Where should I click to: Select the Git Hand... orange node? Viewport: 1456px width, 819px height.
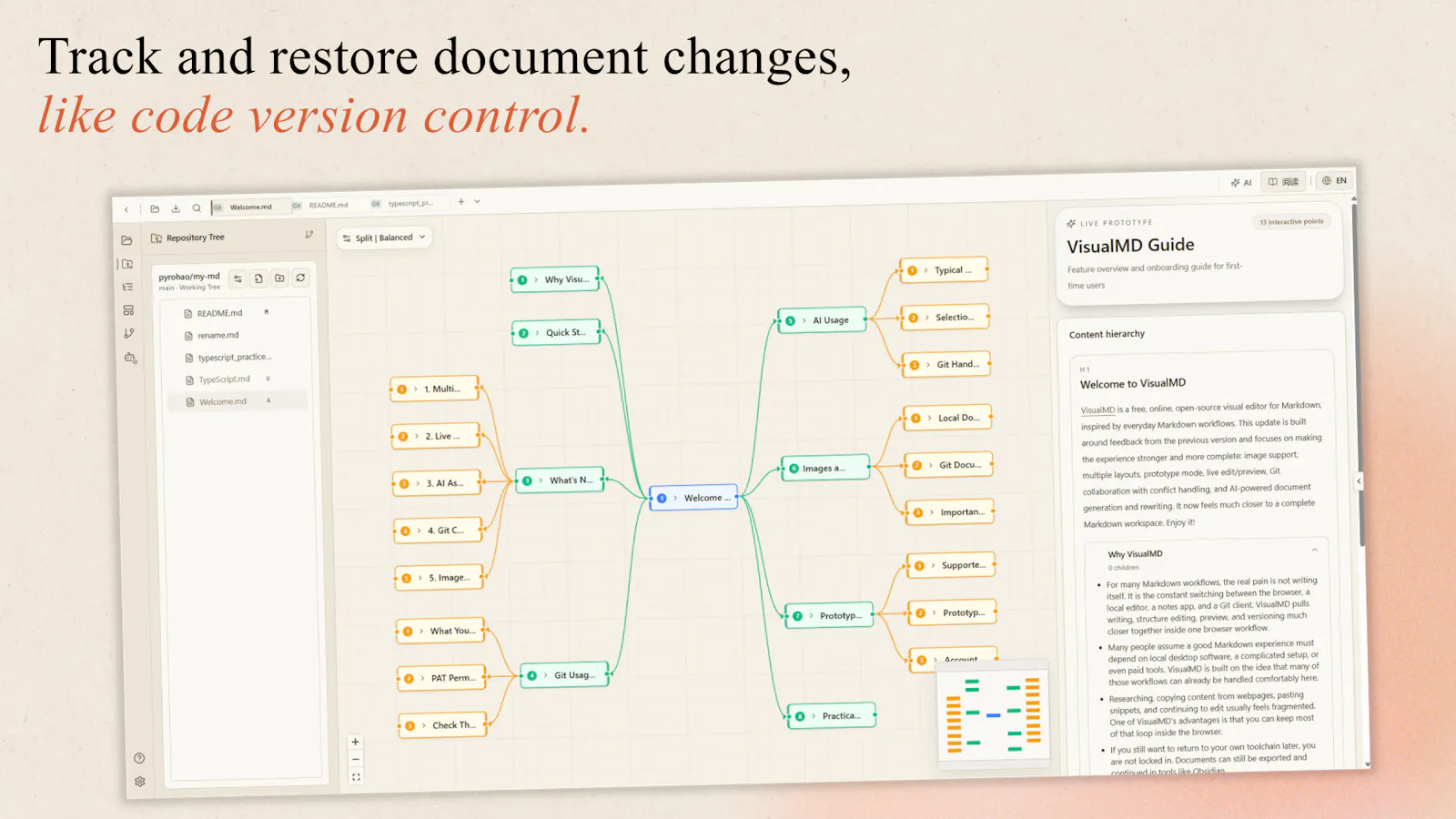pyautogui.click(x=945, y=365)
